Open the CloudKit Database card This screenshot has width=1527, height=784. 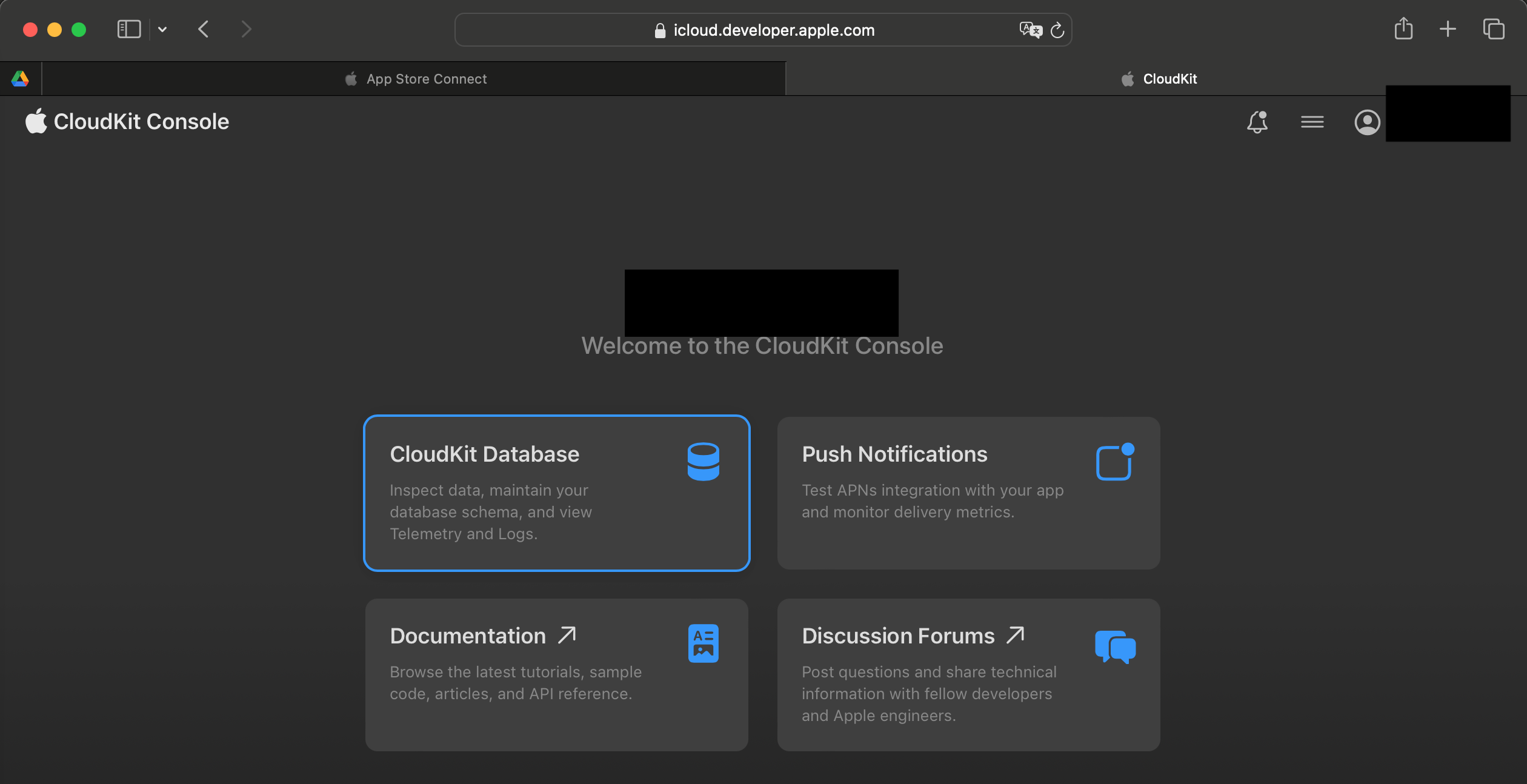pos(556,493)
